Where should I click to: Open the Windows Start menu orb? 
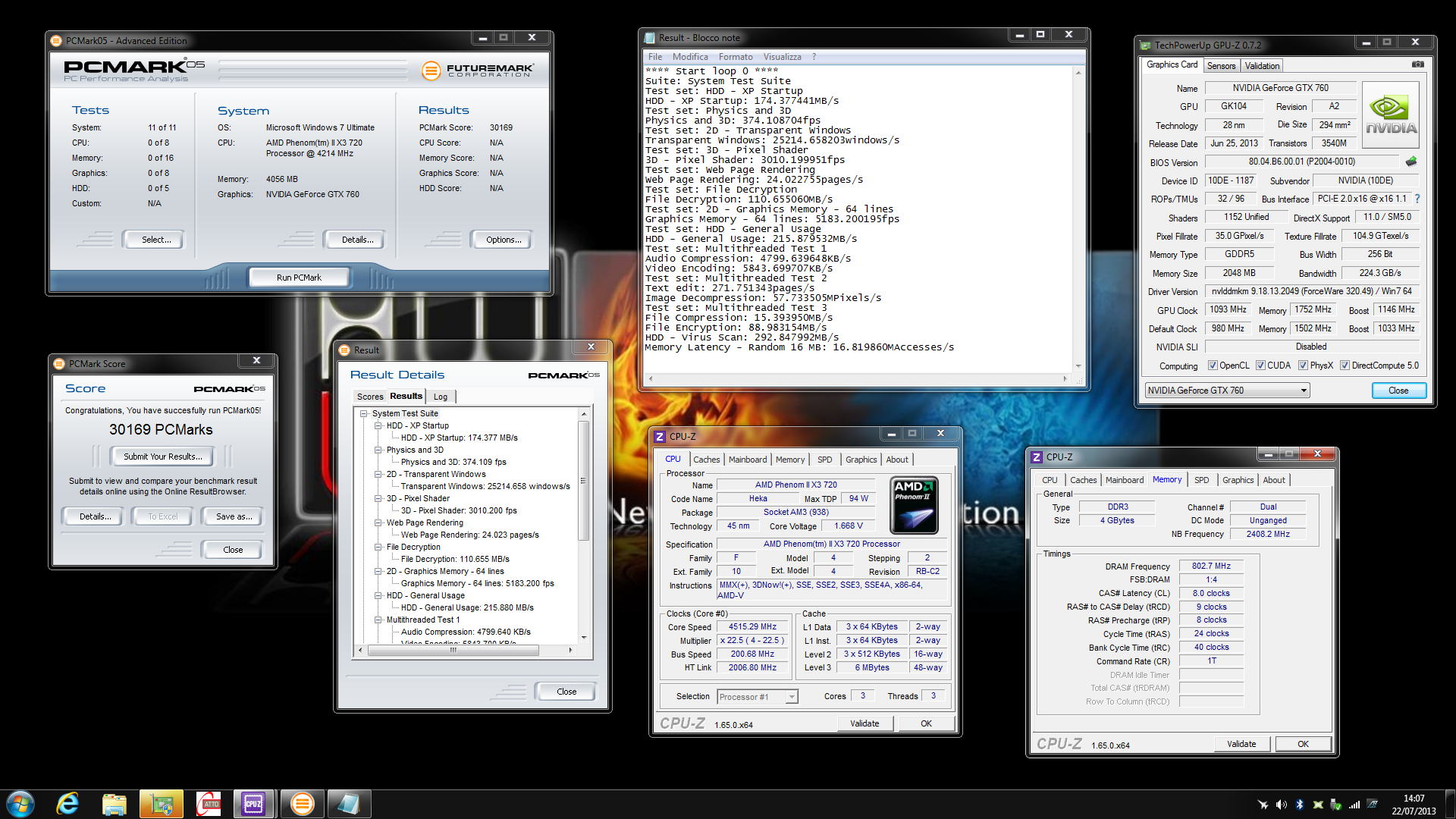point(20,804)
